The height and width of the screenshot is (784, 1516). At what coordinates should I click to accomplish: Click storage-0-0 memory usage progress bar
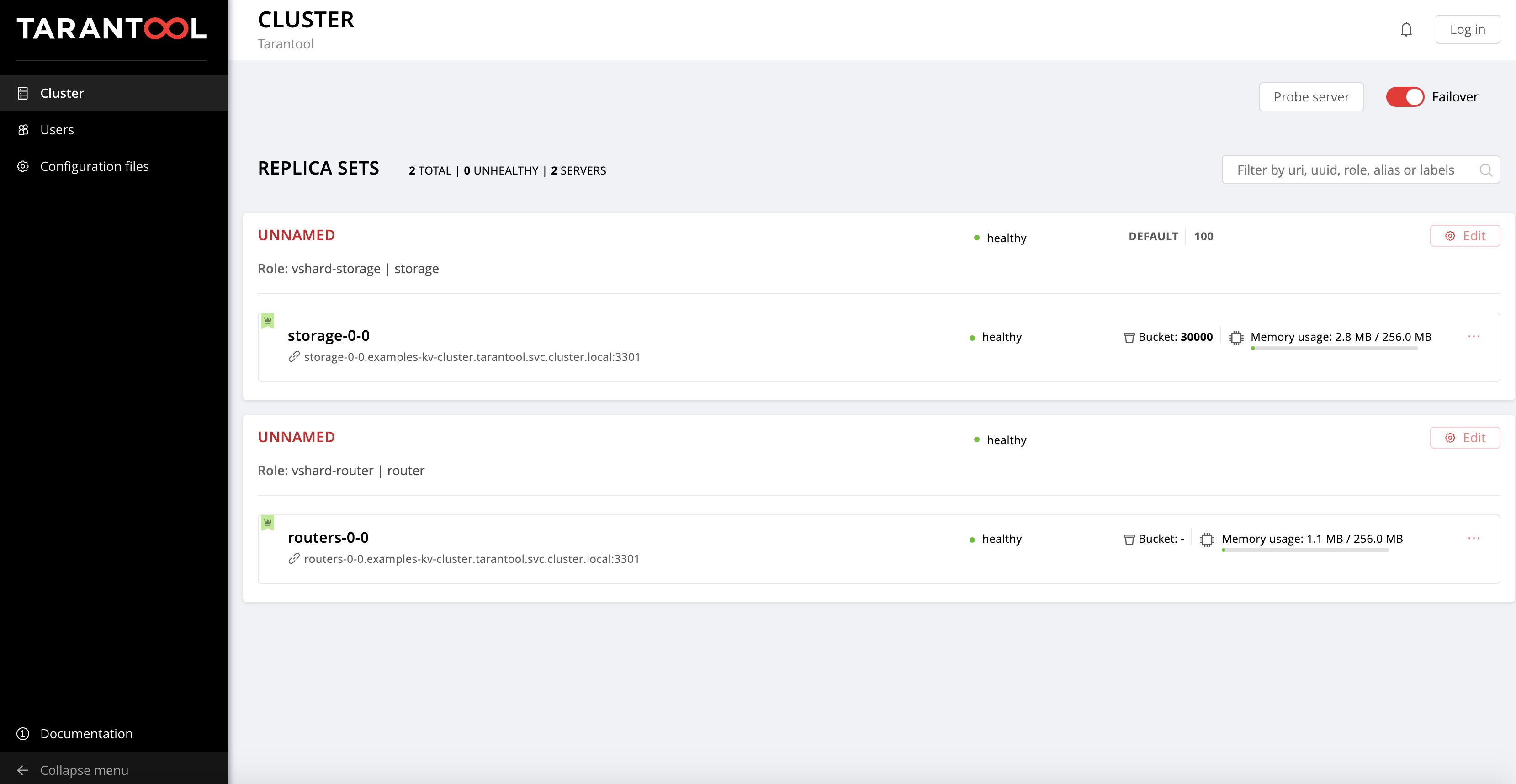[1334, 349]
